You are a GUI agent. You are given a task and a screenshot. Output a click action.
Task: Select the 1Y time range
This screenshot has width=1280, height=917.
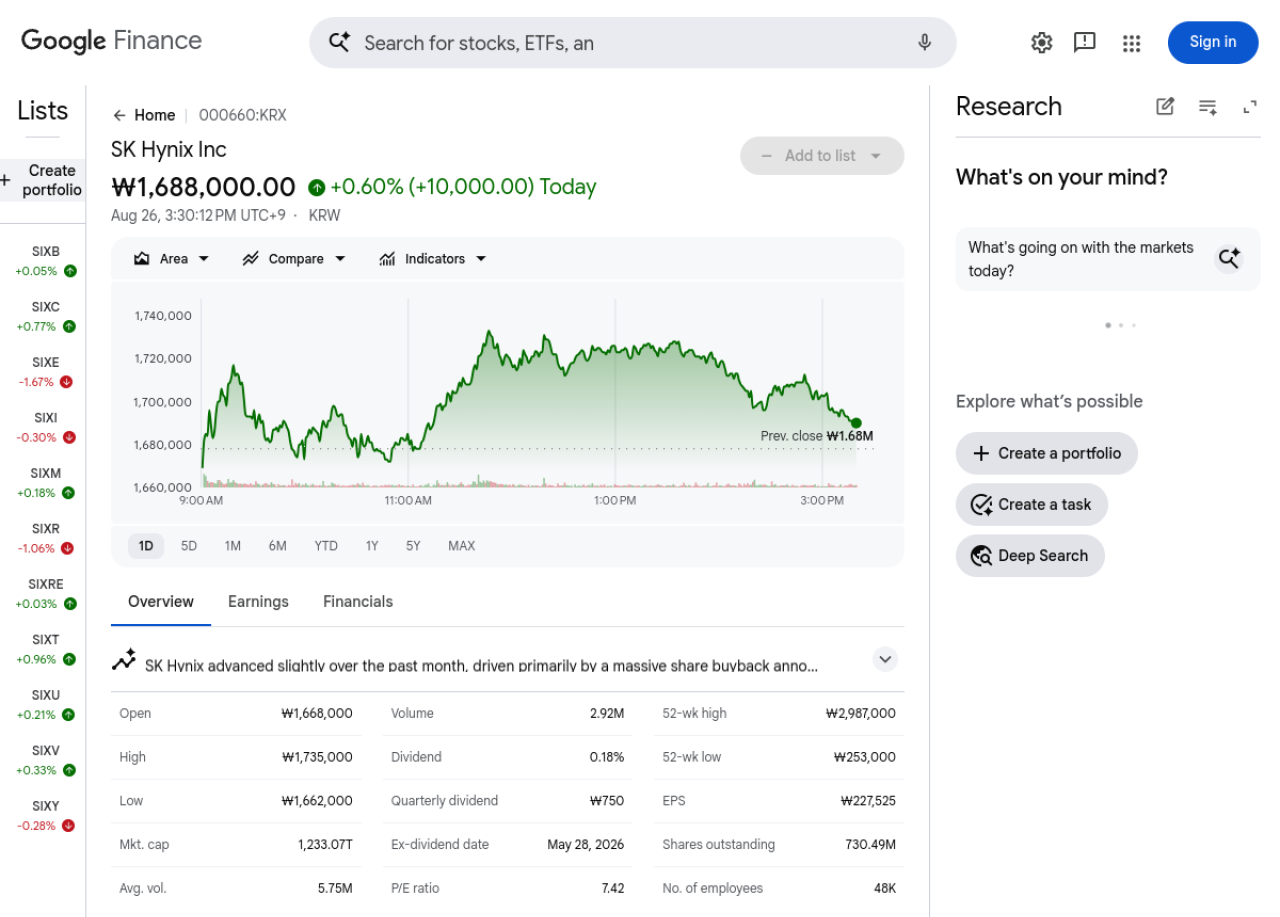372,546
